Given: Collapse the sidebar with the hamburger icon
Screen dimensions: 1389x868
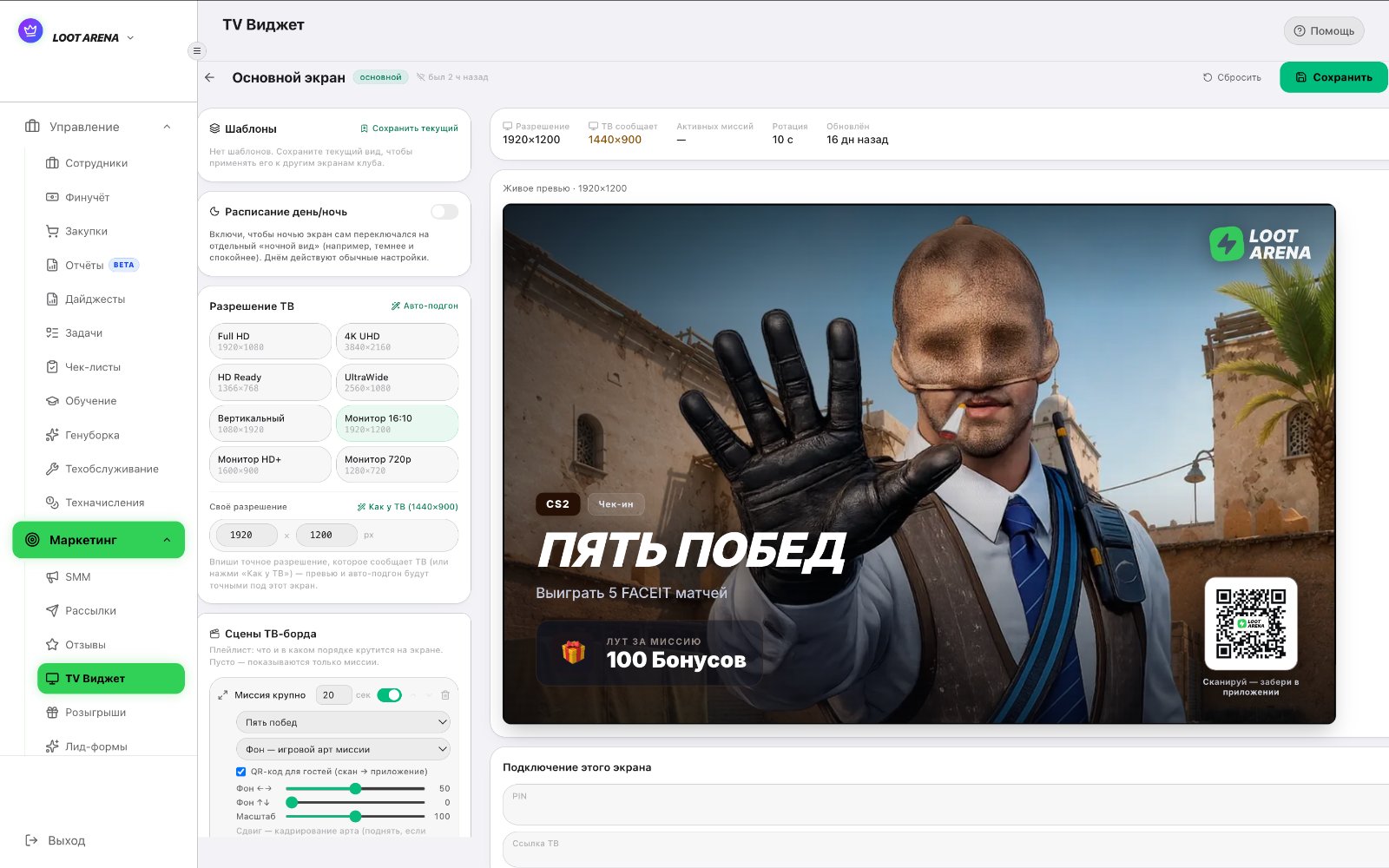Looking at the screenshot, I should (197, 50).
